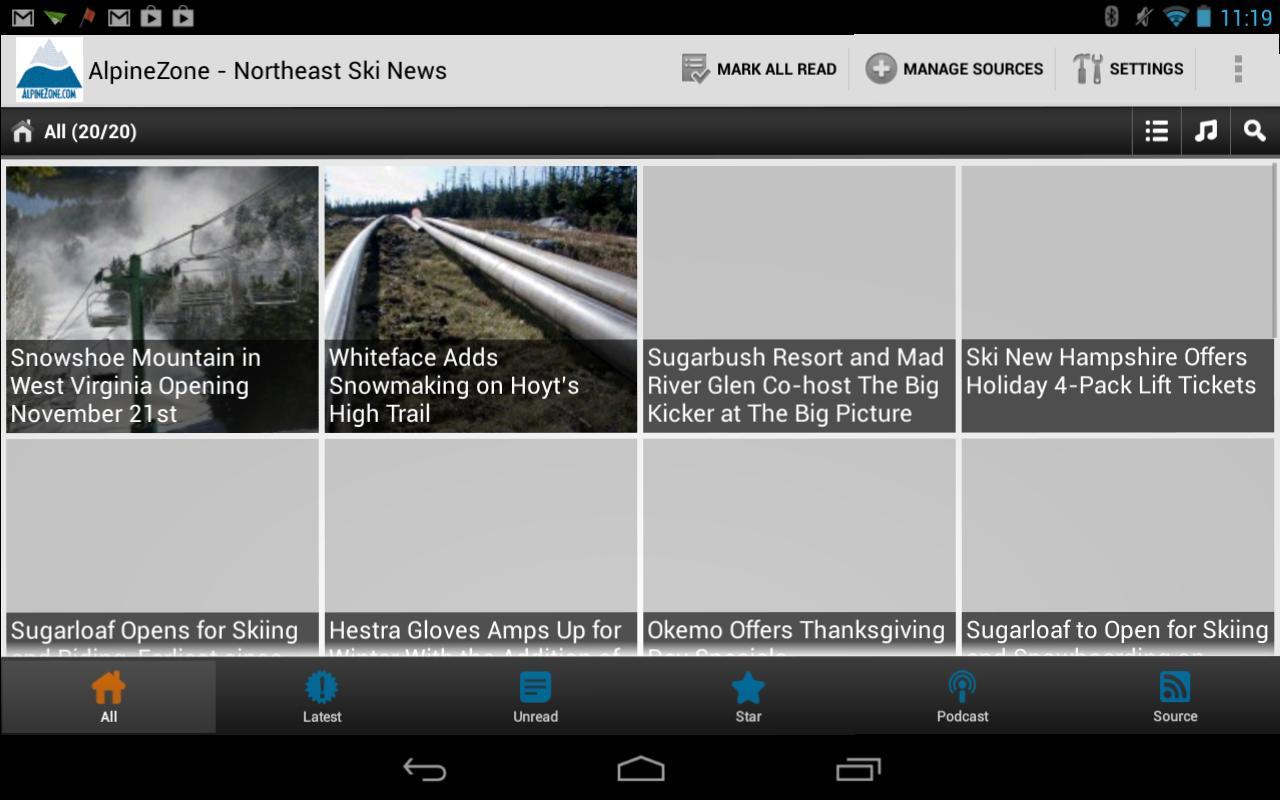This screenshot has width=1280, height=800.
Task: Open the overflow menu
Action: pos(1238,68)
